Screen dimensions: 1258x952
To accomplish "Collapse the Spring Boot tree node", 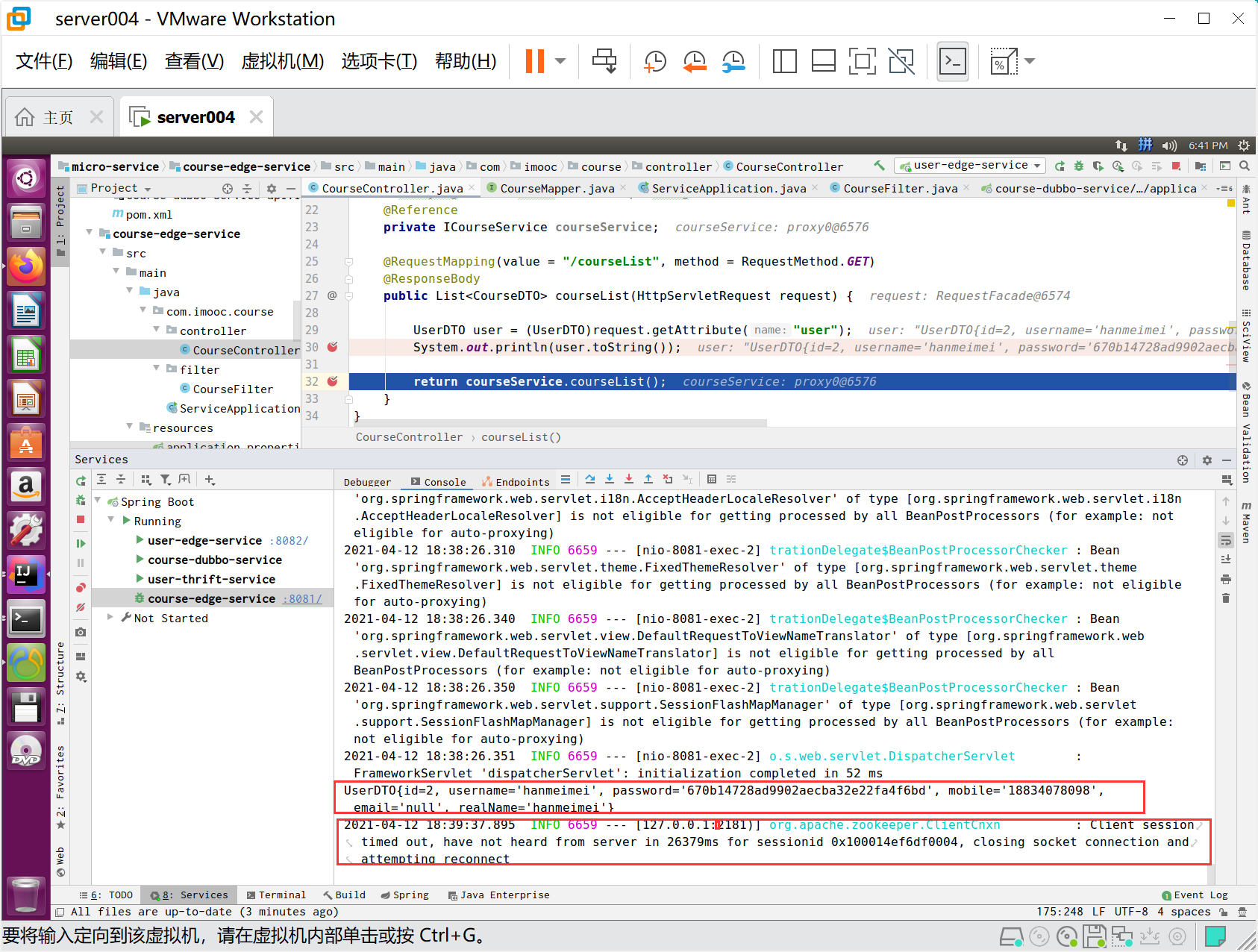I will tap(98, 501).
